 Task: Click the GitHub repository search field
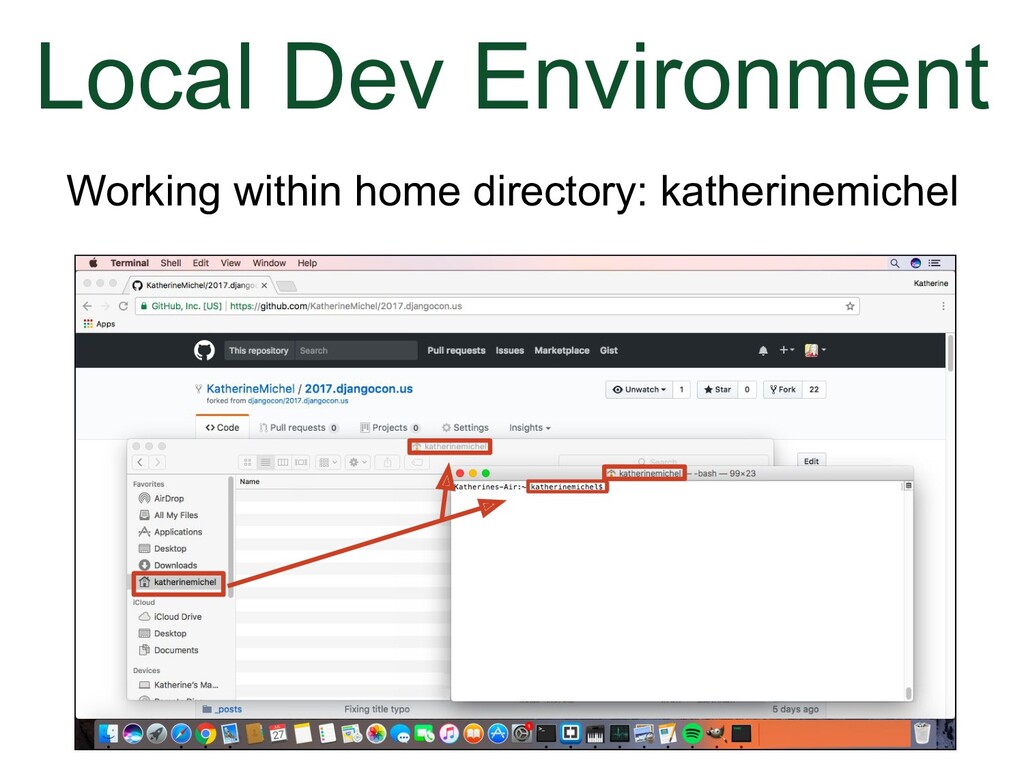pos(356,350)
